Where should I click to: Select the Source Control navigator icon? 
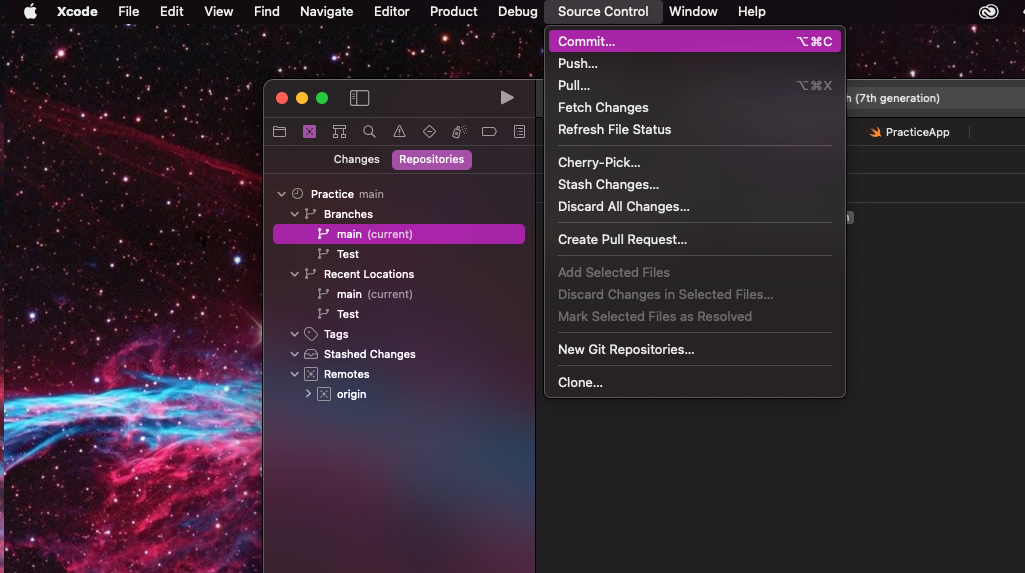309,131
